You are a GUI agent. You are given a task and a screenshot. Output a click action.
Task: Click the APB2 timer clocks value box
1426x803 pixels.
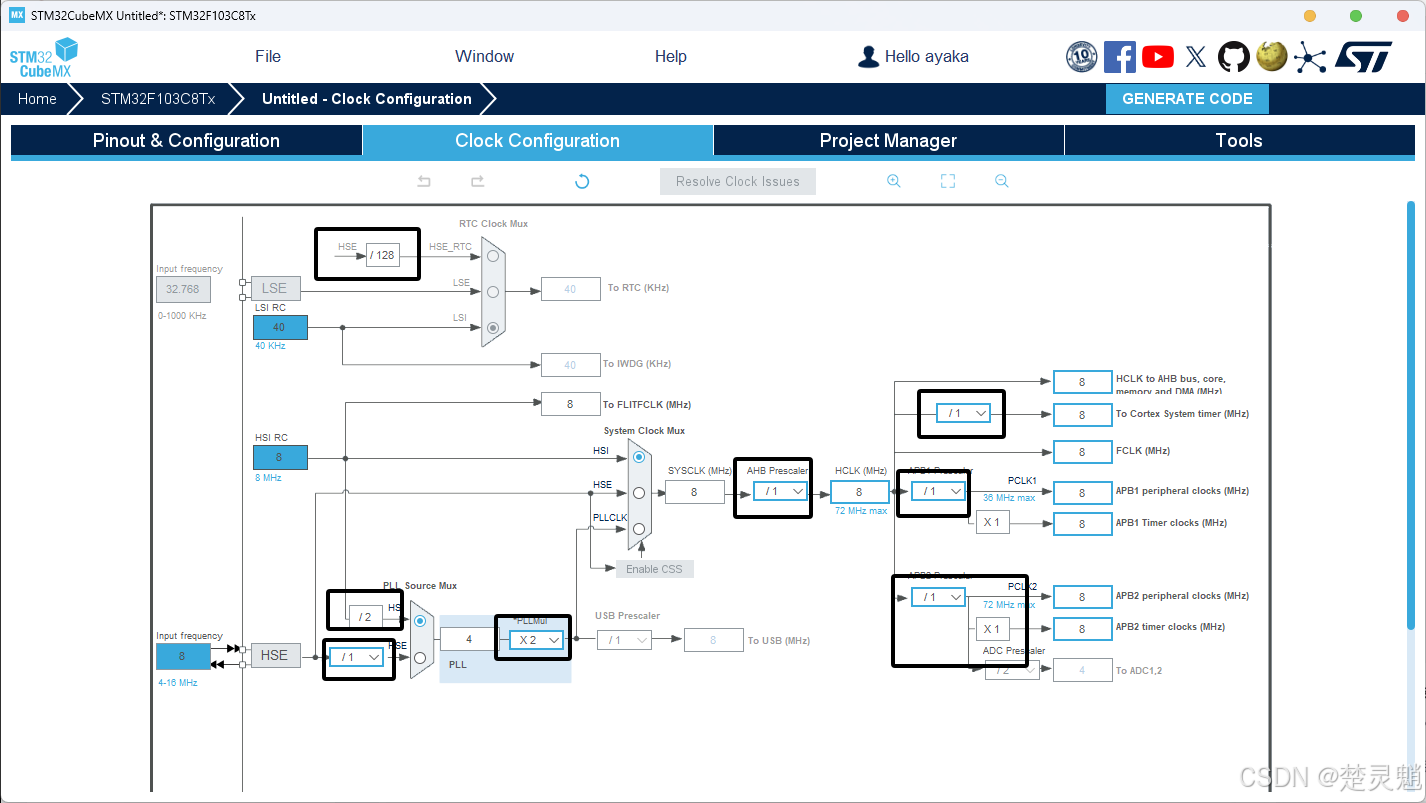[x=1082, y=629]
